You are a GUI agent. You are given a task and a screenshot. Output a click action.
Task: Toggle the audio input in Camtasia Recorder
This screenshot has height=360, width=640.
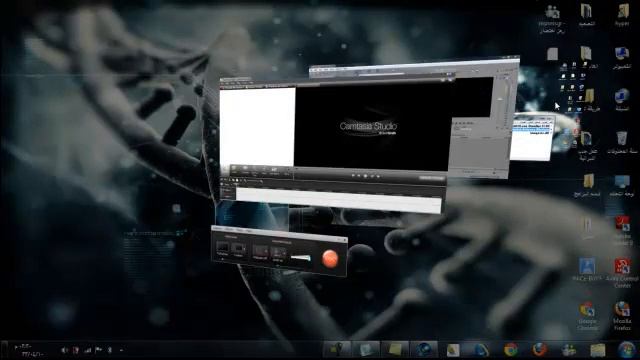[278, 254]
